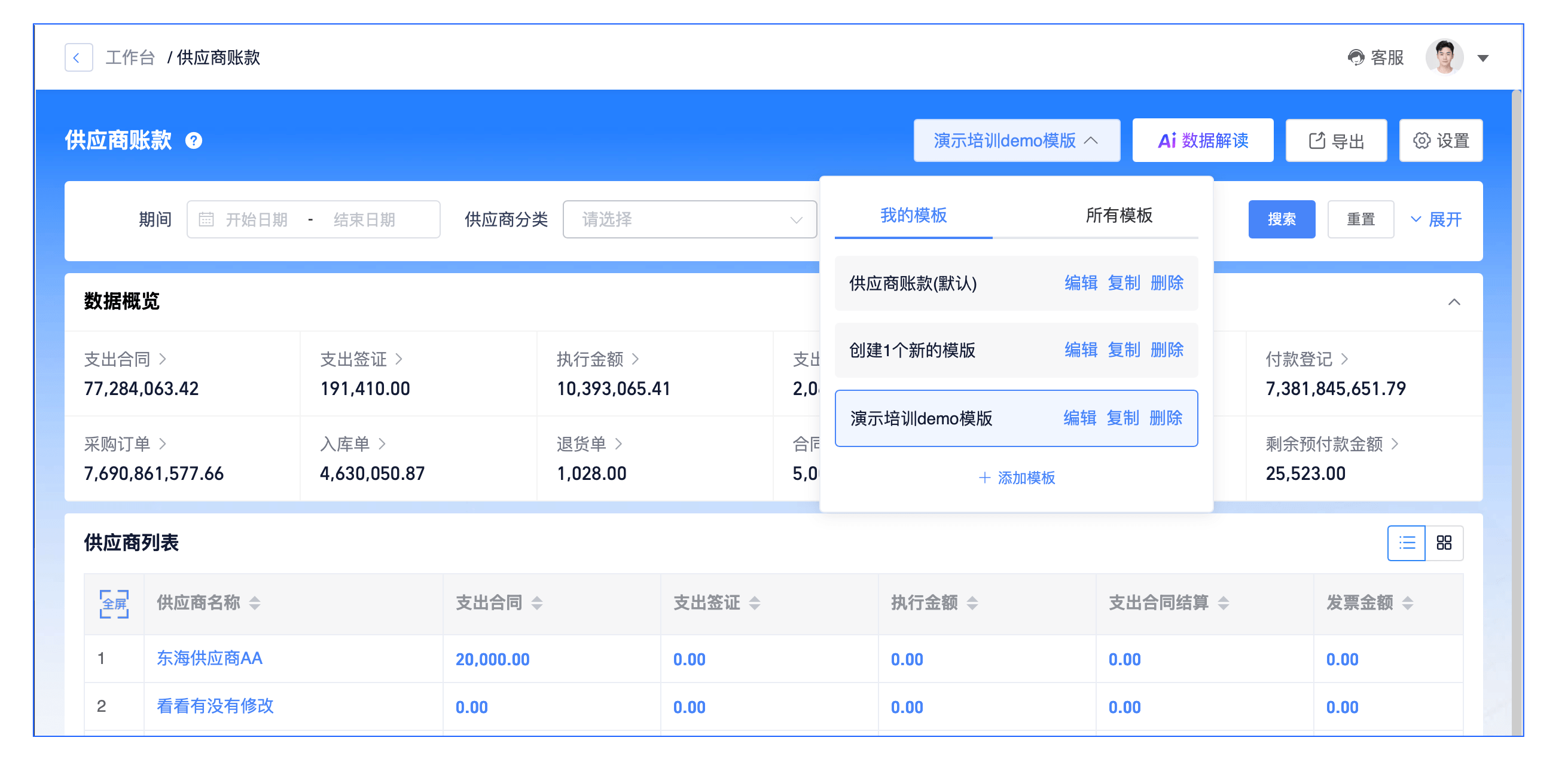Image resolution: width=1568 pixels, height=765 pixels.
Task: Click the start date input field
Action: point(257,219)
